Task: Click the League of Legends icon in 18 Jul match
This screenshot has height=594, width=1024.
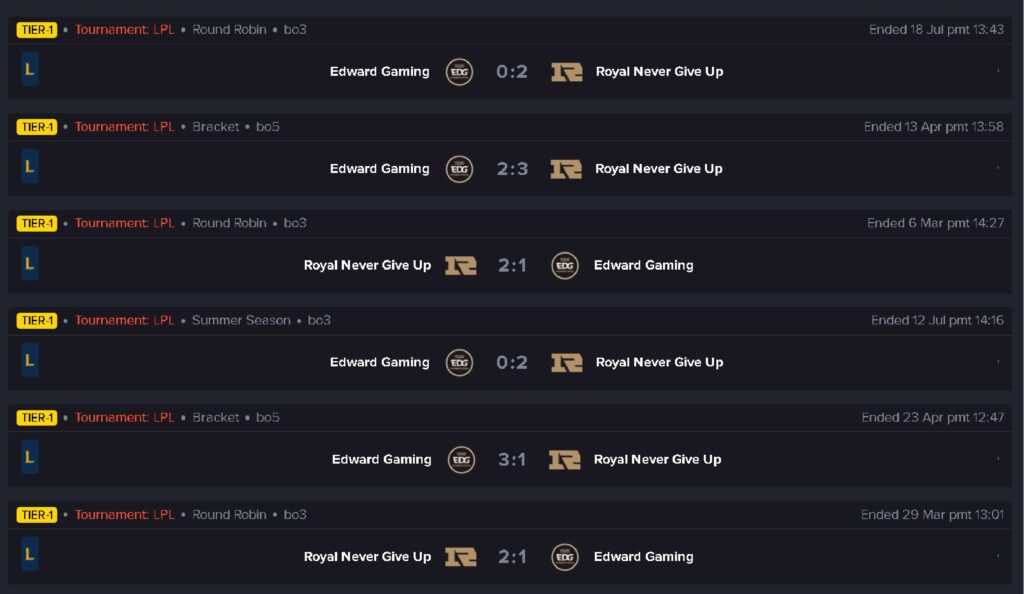Action: tap(30, 70)
